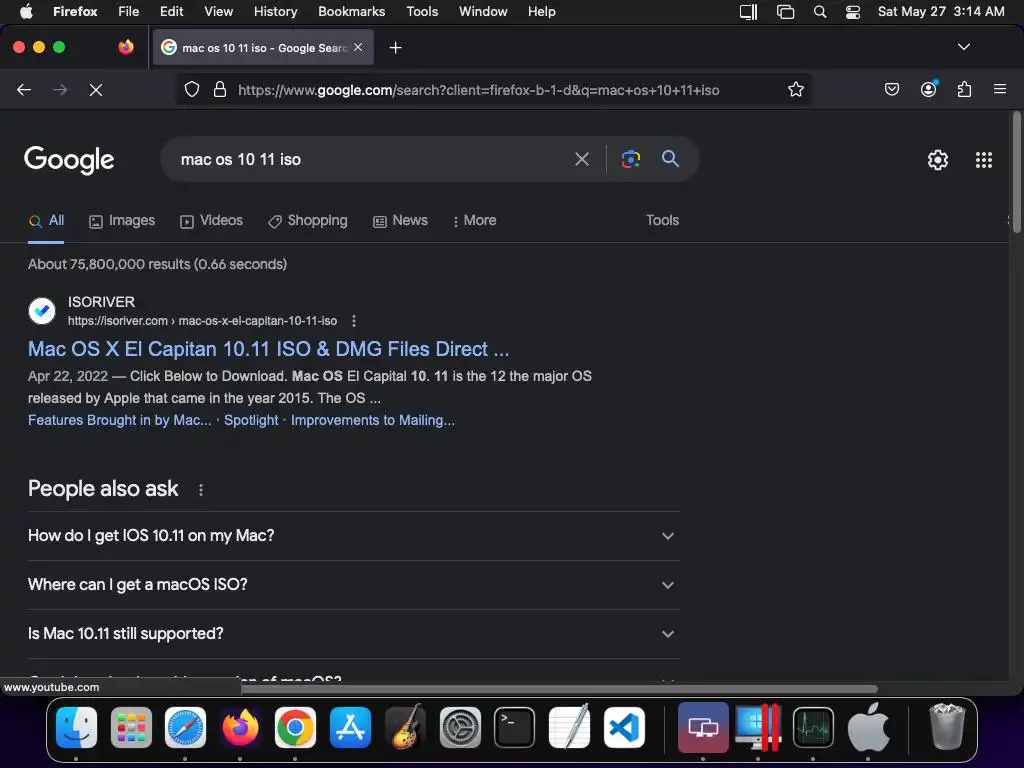Viewport: 1024px width, 768px height.
Task: Open the History menu
Action: pyautogui.click(x=275, y=12)
